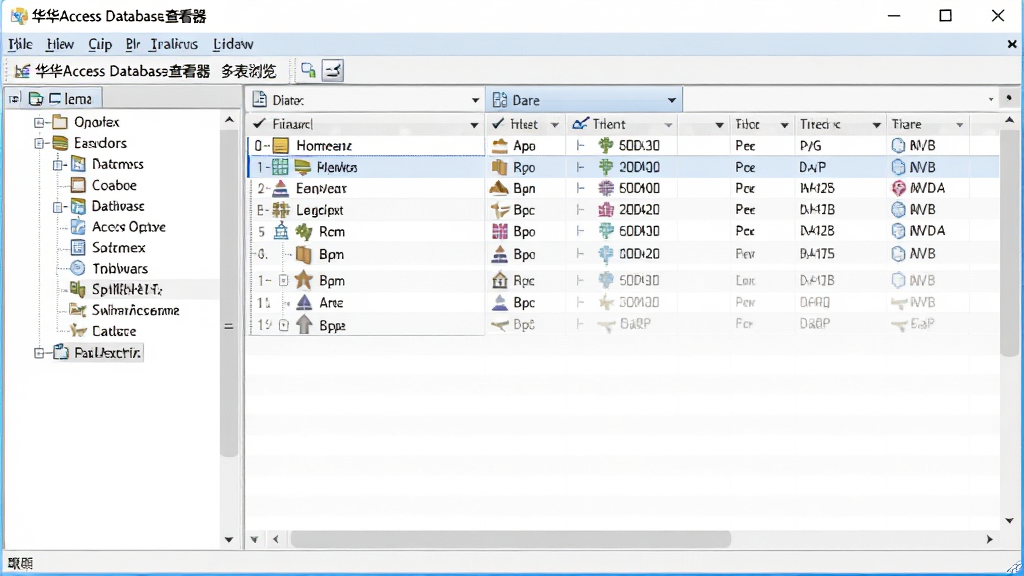
Task: Click the Bppa row arrow icon
Action: click(304, 325)
